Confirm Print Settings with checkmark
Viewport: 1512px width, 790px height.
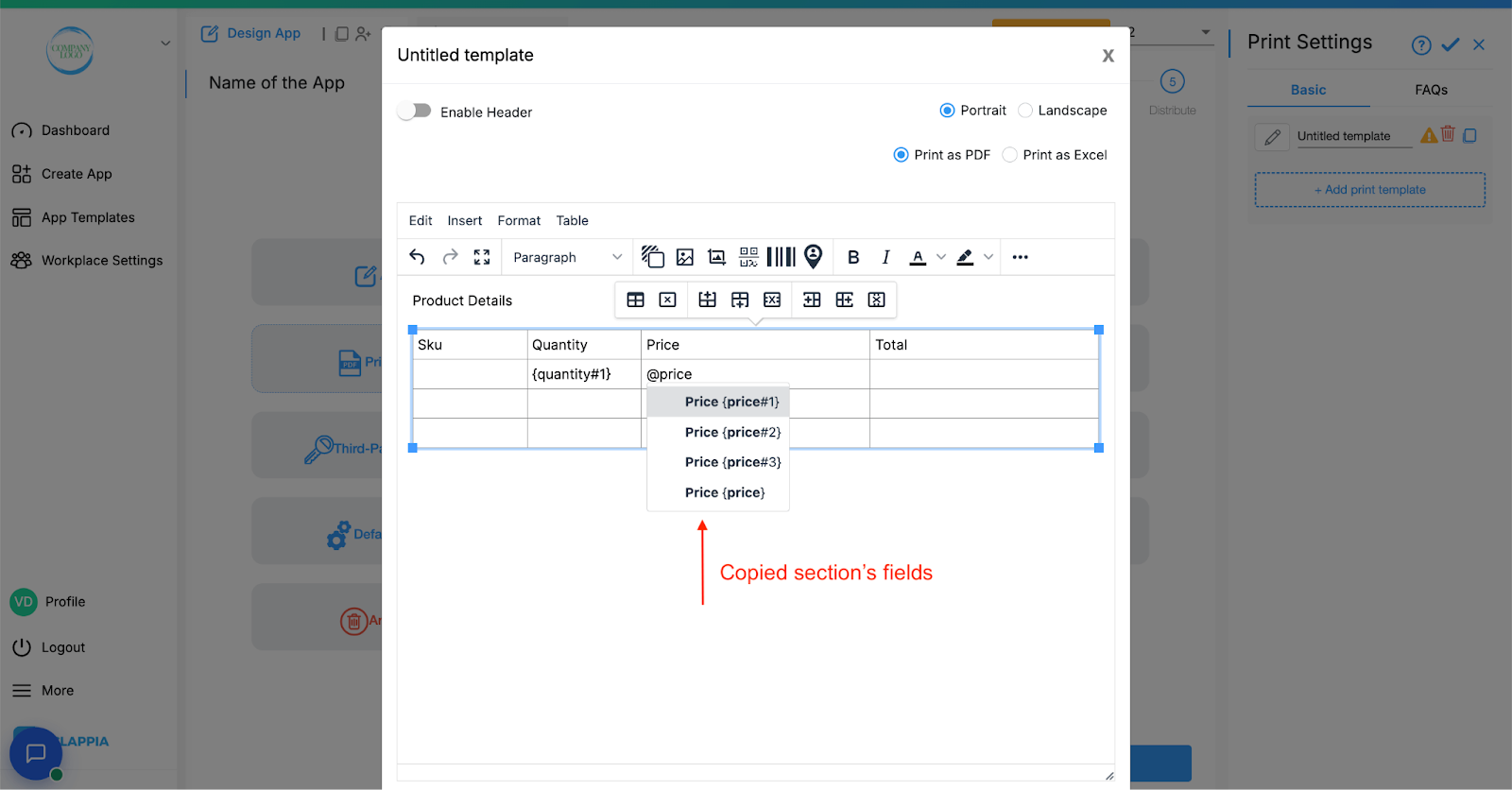[1451, 44]
